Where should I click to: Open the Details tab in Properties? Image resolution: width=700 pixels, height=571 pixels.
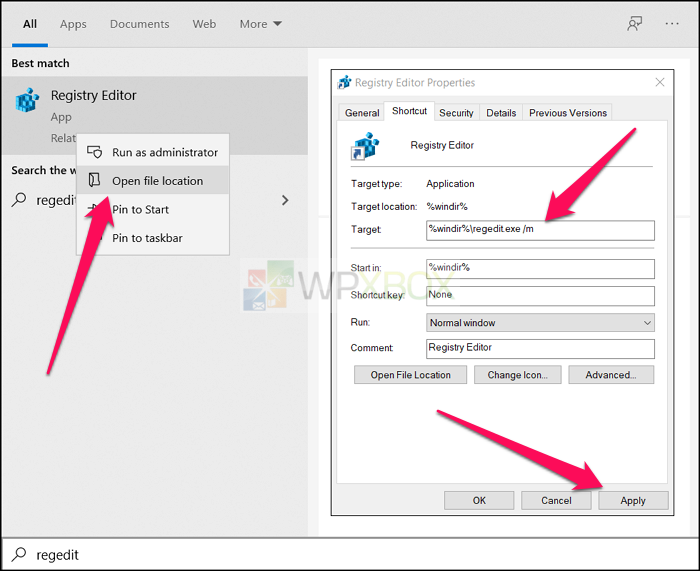501,113
